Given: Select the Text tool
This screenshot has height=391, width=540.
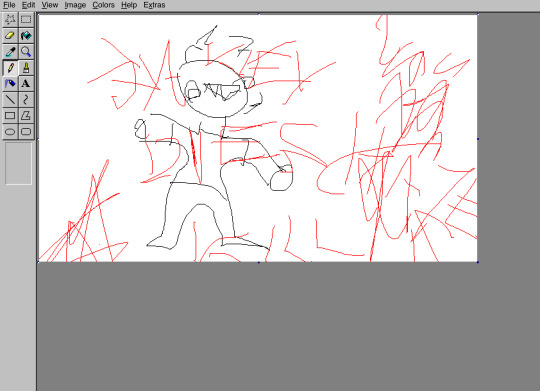Looking at the screenshot, I should (26, 83).
